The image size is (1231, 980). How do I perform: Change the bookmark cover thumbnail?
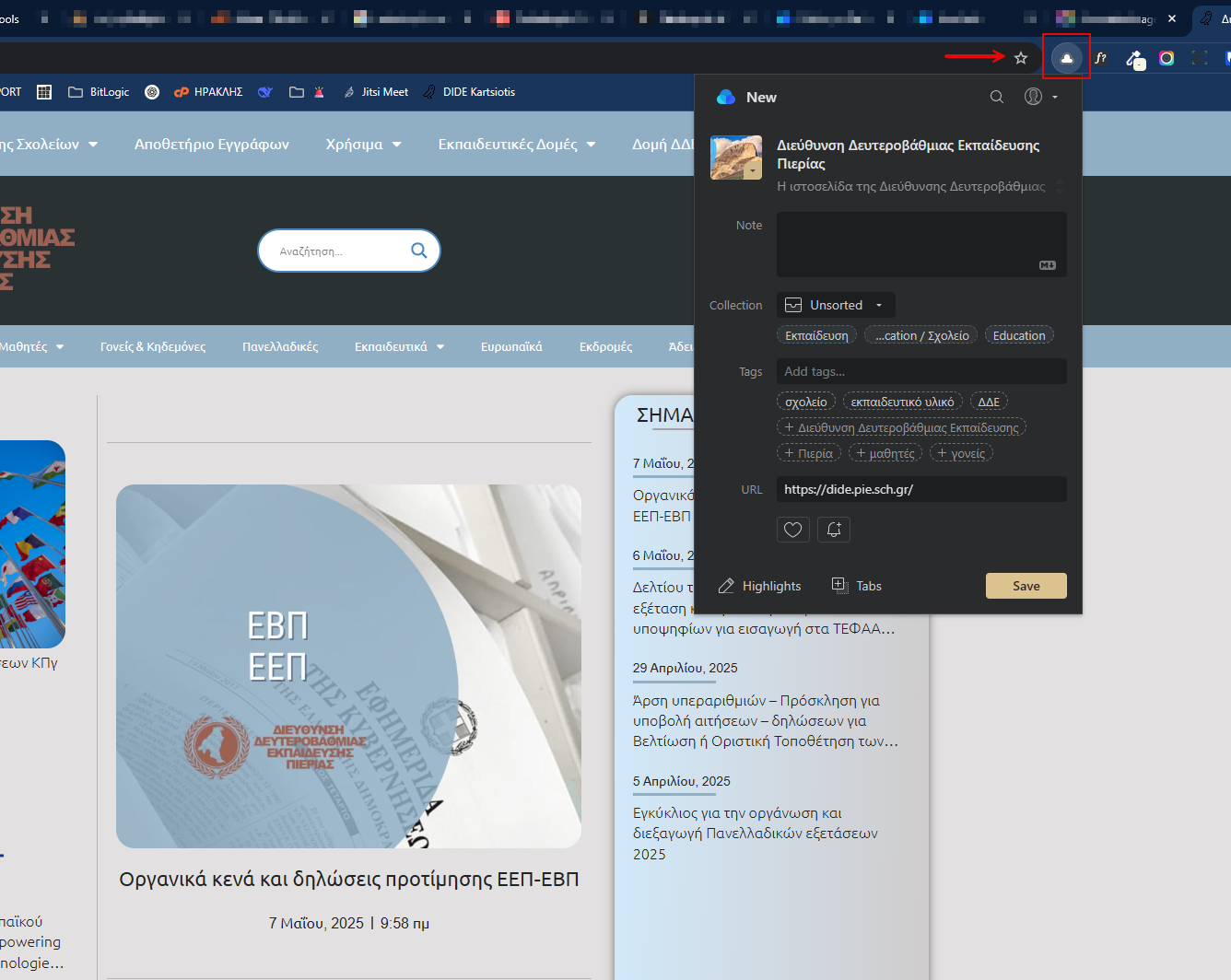coord(735,157)
